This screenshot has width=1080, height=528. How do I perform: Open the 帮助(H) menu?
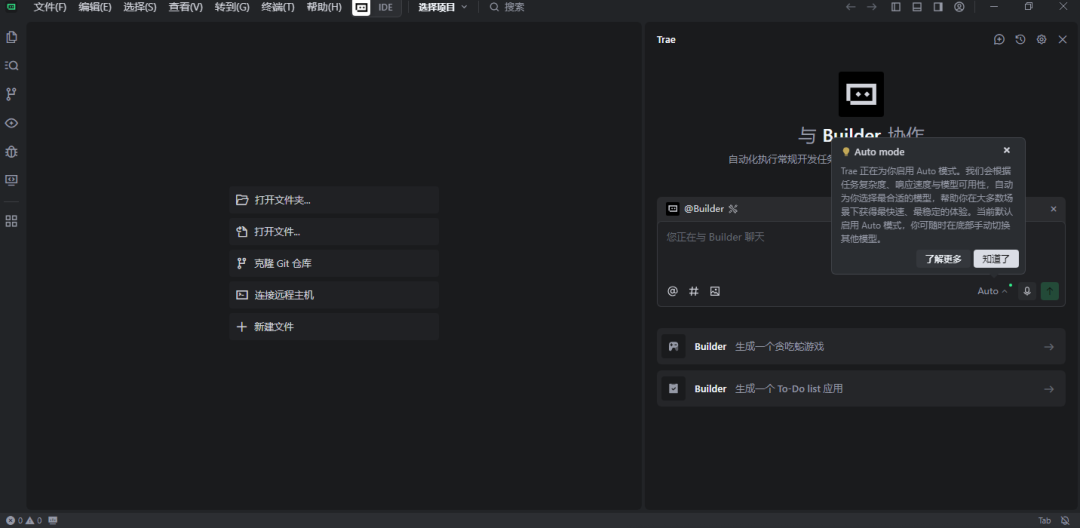click(324, 7)
